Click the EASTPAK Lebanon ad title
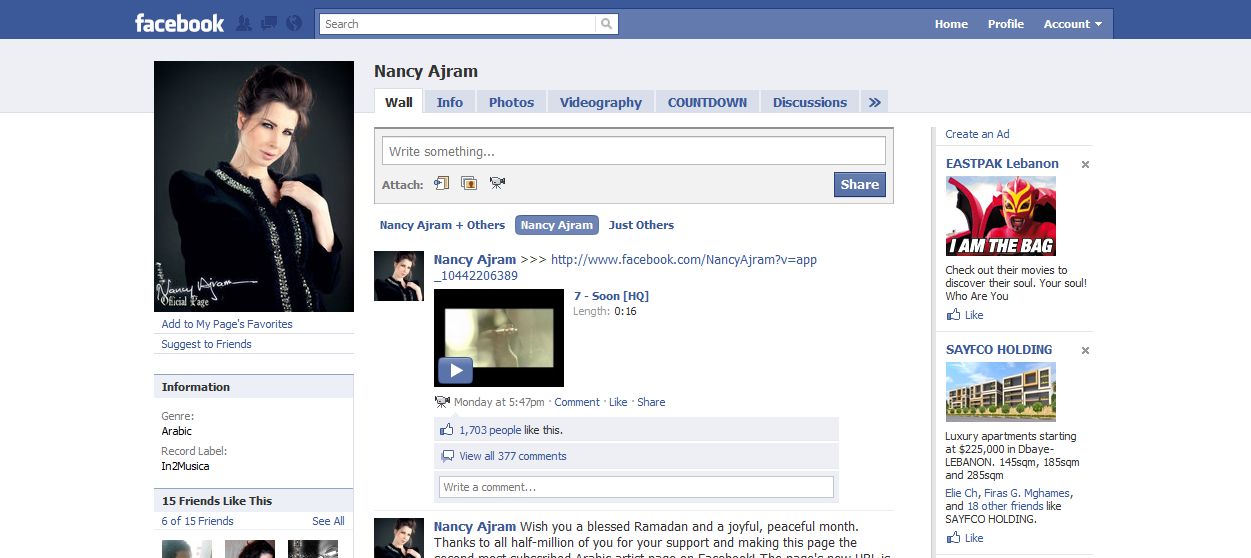Viewport: 1251px width, 558px height. click(1002, 163)
